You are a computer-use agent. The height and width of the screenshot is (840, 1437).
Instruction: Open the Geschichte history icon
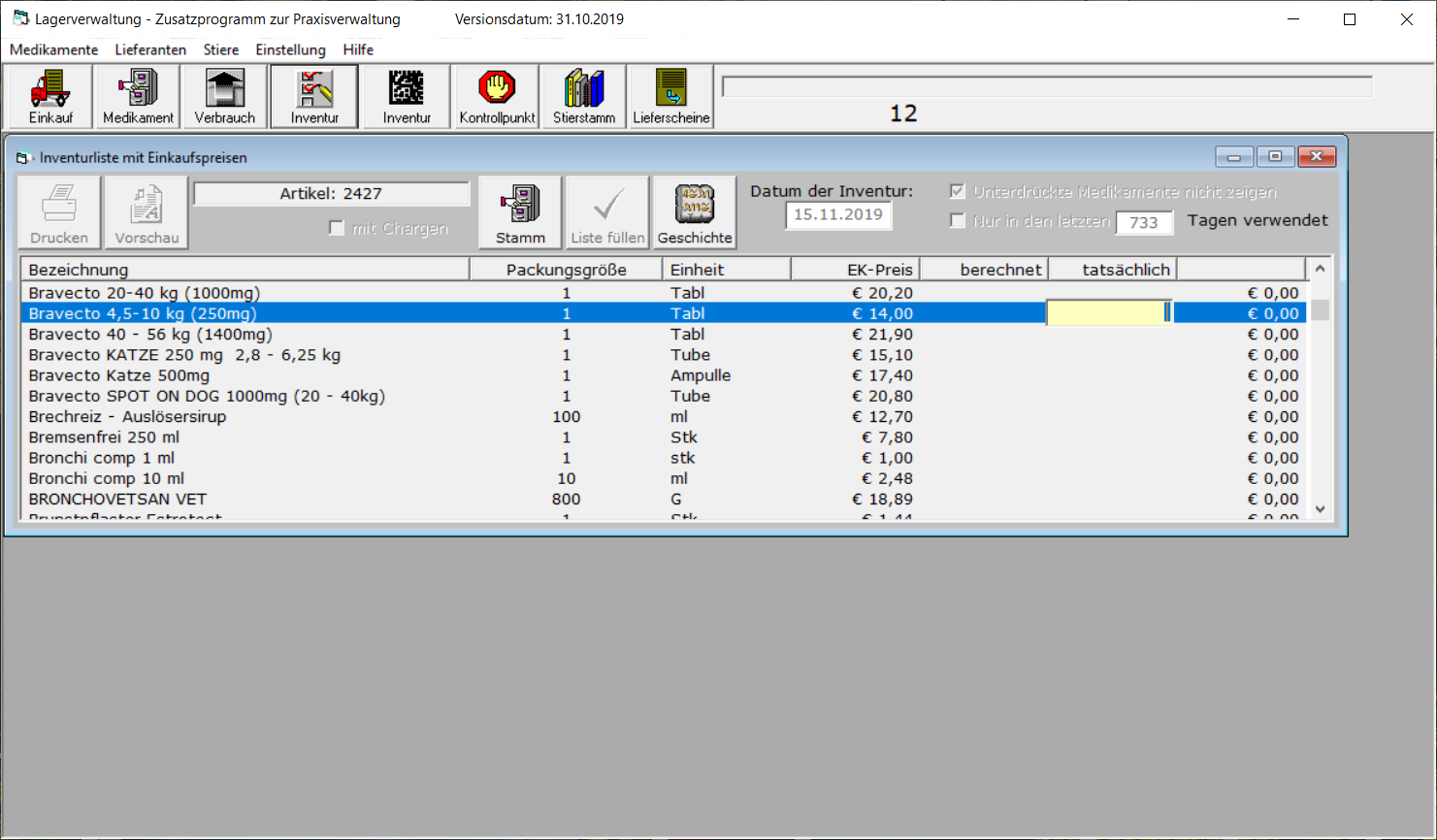pos(695,212)
